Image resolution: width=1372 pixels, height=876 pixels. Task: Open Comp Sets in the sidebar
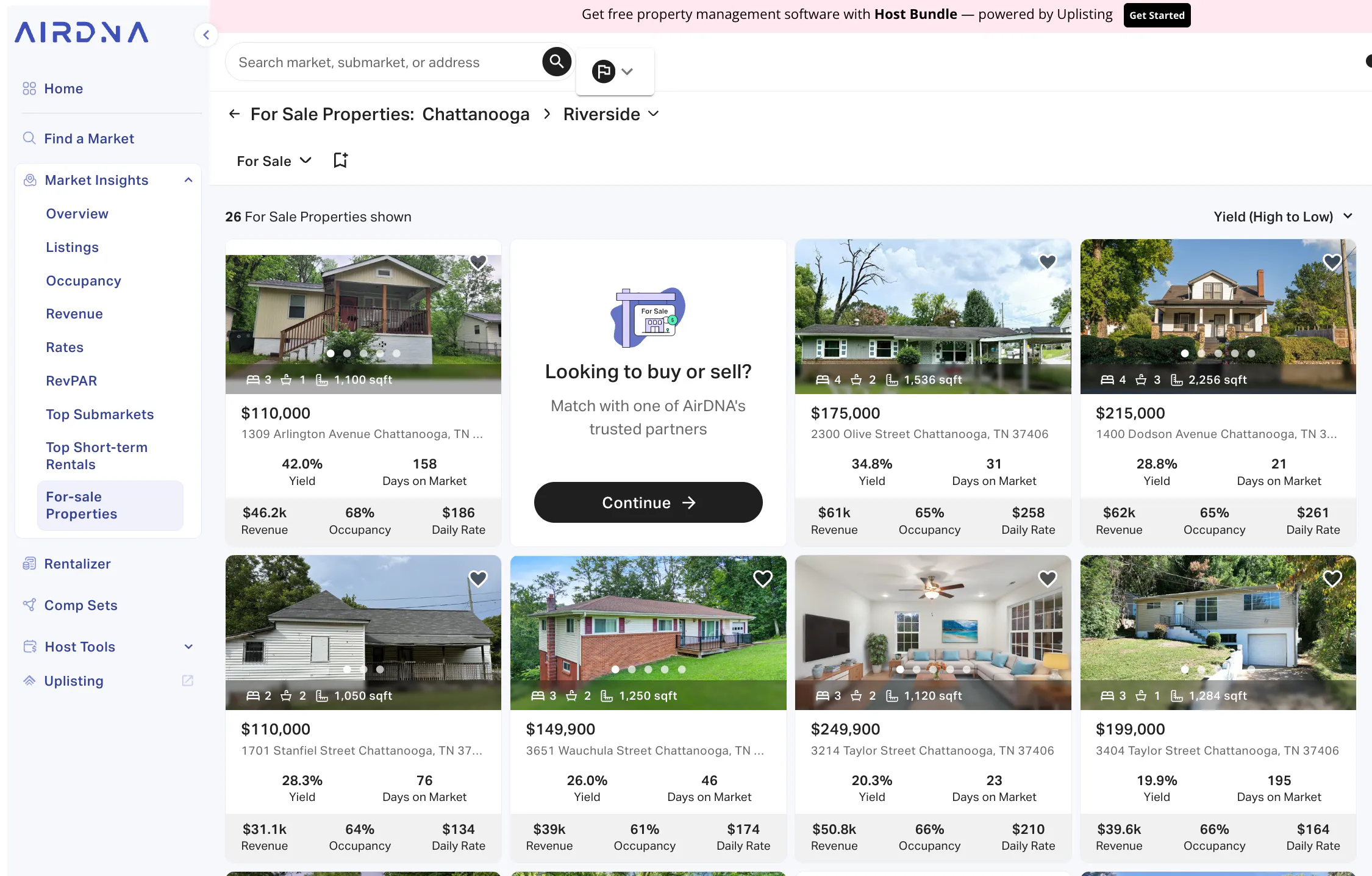pyautogui.click(x=80, y=605)
